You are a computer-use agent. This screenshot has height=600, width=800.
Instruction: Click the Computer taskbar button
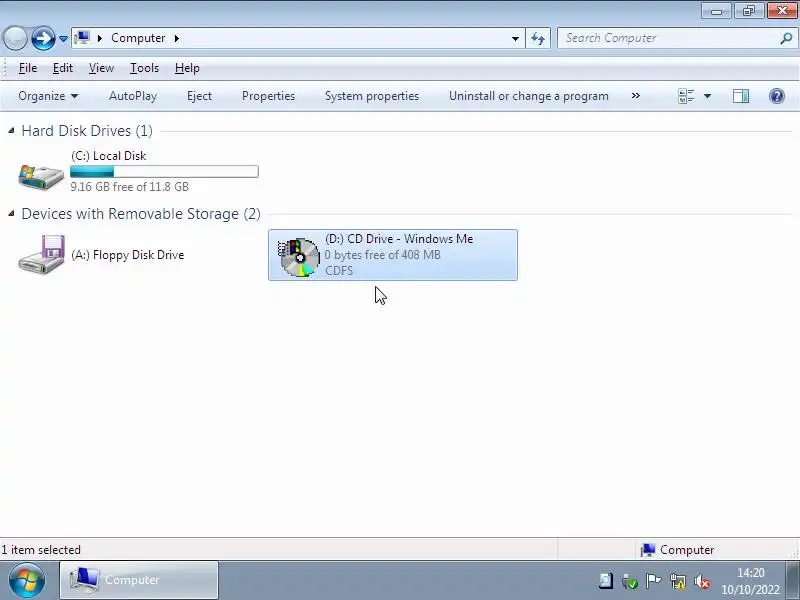139,580
